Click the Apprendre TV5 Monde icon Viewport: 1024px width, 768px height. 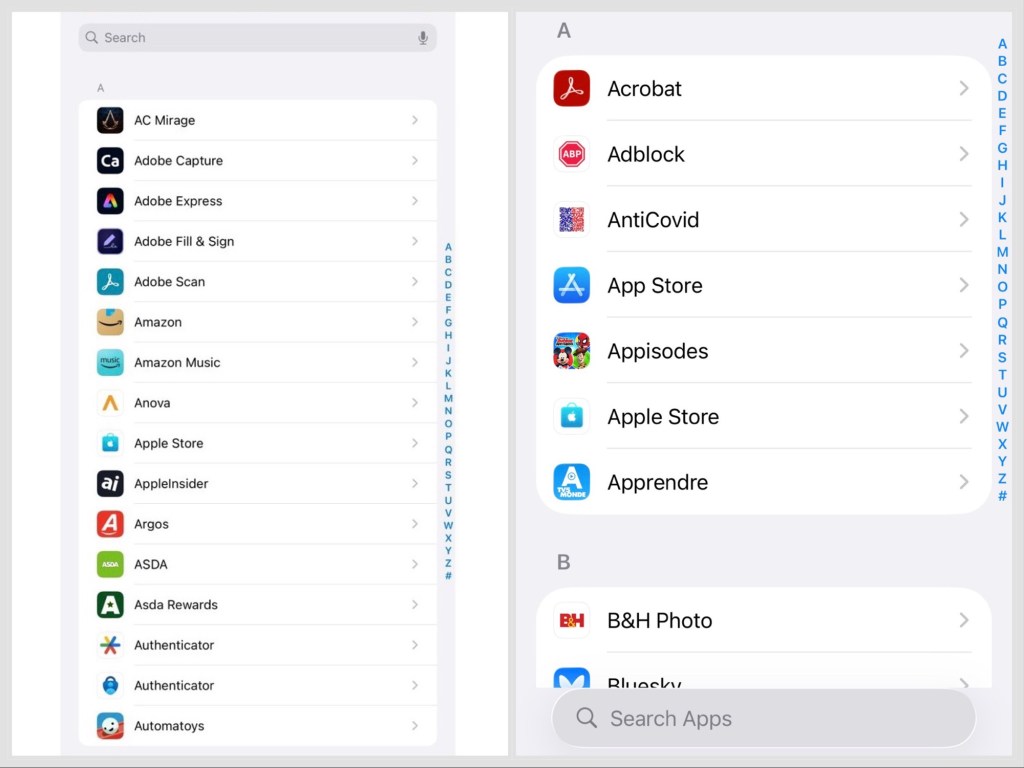(572, 482)
